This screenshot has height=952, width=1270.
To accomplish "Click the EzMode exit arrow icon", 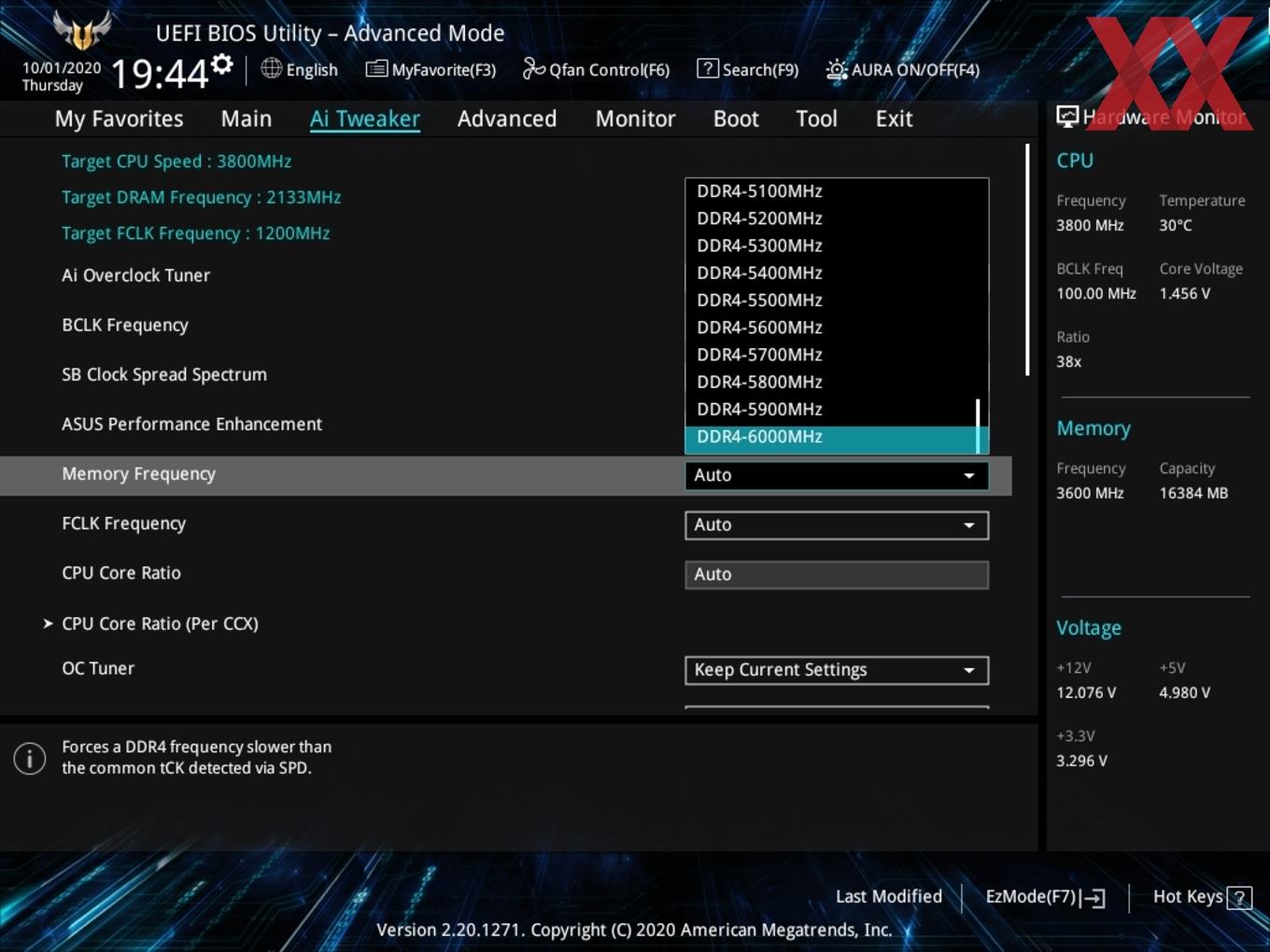I will (1094, 898).
